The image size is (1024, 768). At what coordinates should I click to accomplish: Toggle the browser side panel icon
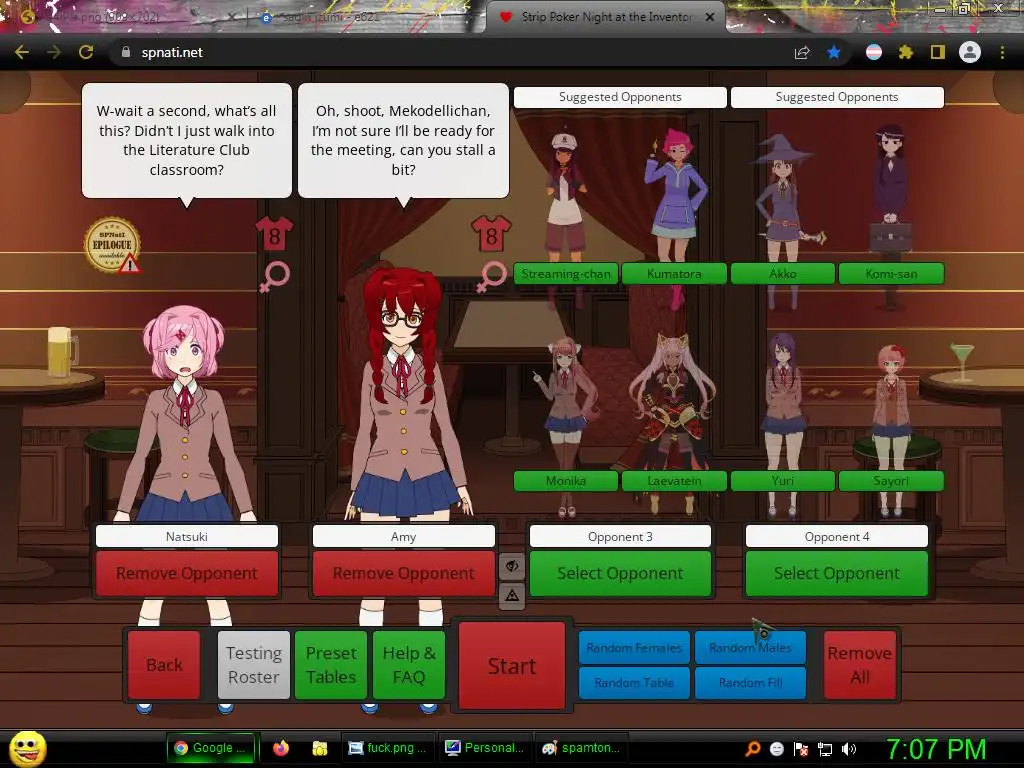point(938,52)
